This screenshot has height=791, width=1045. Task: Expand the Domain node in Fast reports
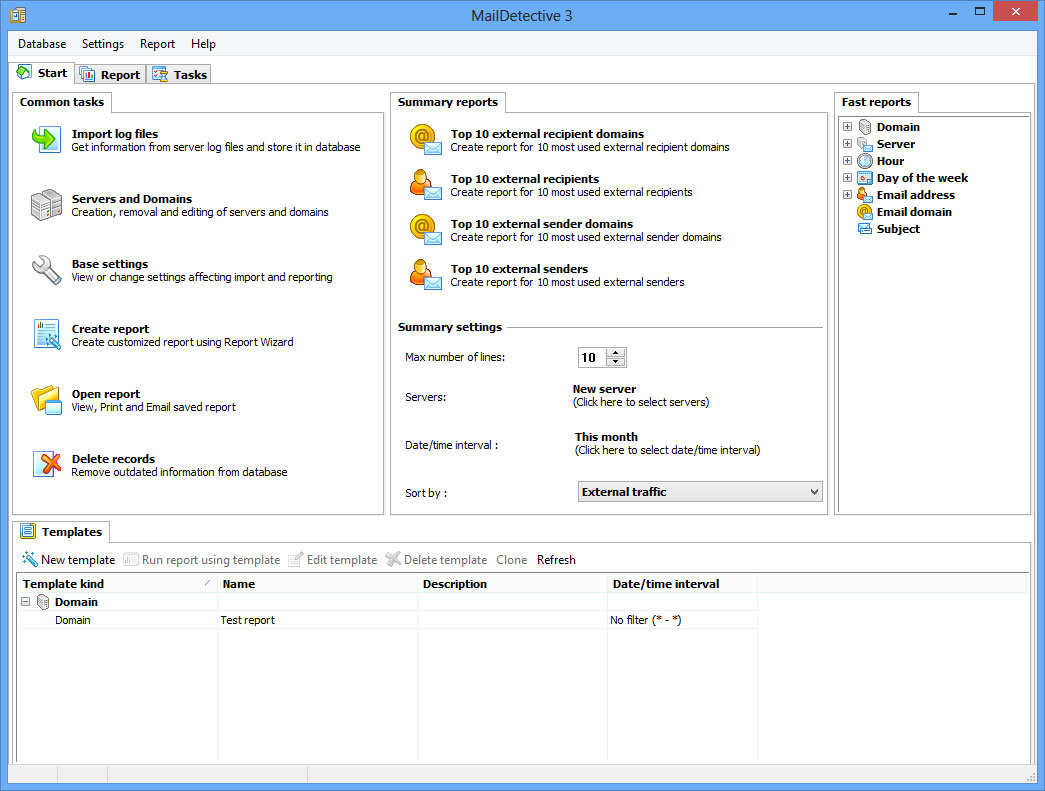tap(847, 127)
